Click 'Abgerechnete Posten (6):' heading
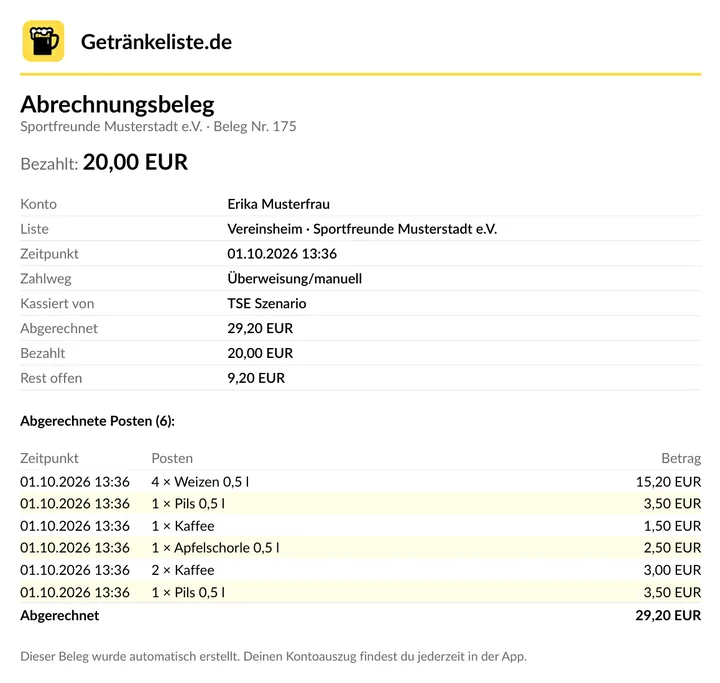The width and height of the screenshot is (720, 683). pos(97,421)
